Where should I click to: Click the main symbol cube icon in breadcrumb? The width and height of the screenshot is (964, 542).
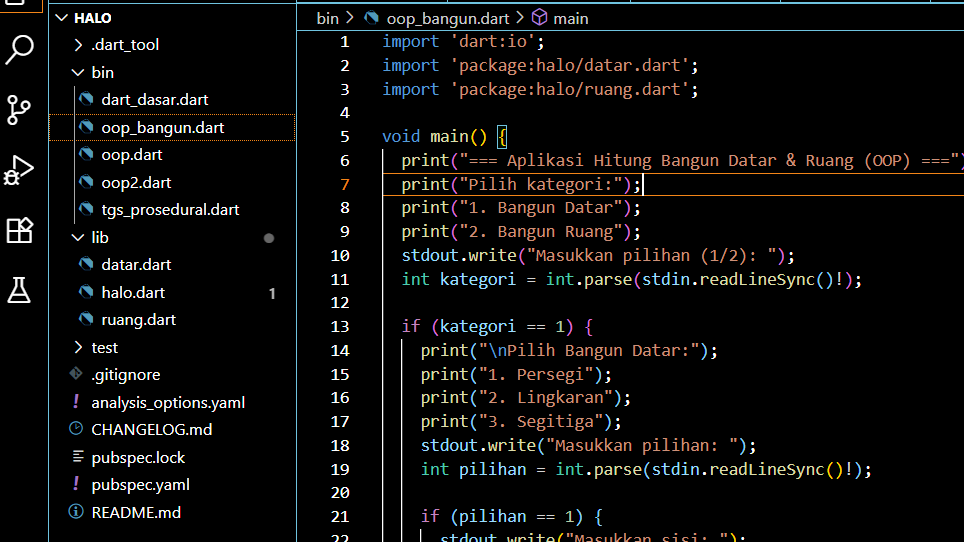click(x=539, y=18)
